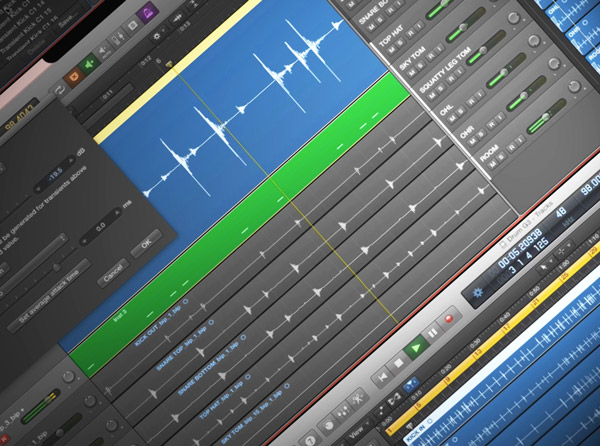Lower the -19.5 dB value with the left arrow
The height and width of the screenshot is (446, 600).
(x=38, y=189)
